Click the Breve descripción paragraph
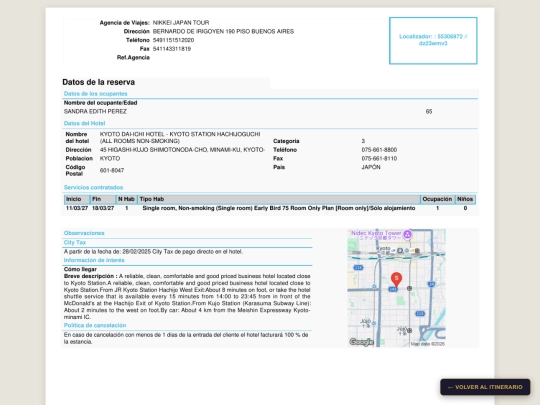The image size is (540, 405). (187, 297)
